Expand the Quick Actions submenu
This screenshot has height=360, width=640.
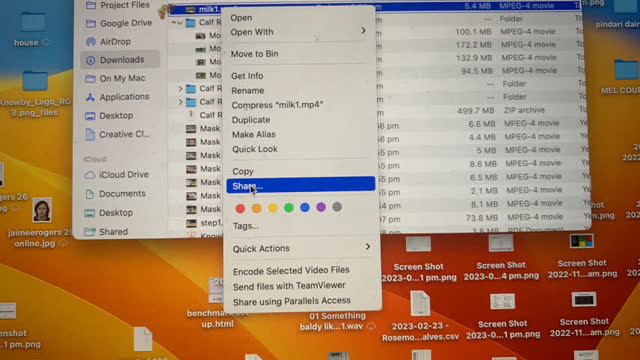(301, 248)
